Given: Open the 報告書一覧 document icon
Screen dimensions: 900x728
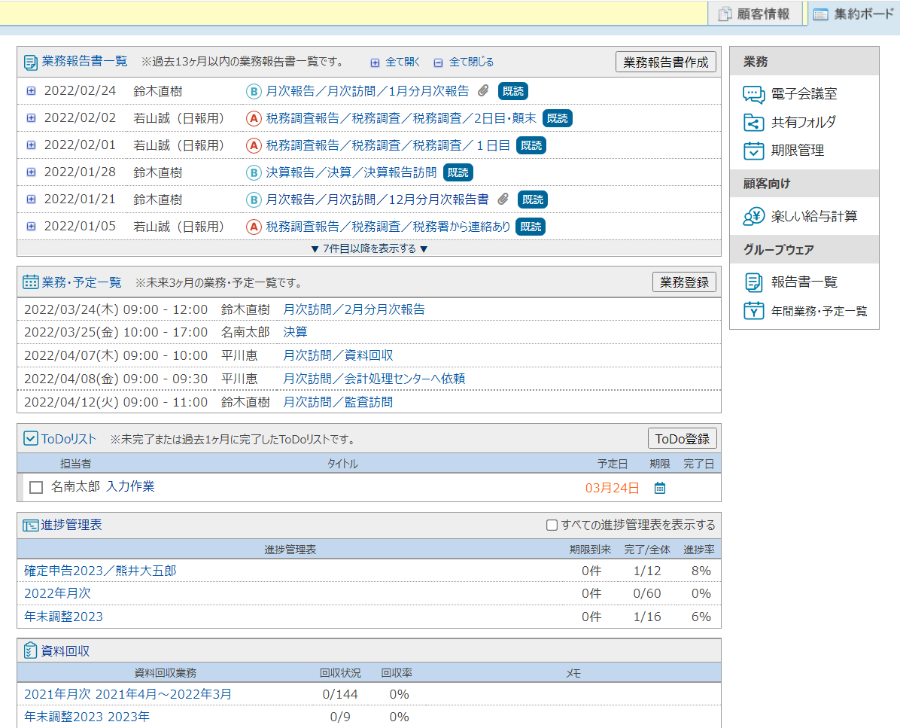Looking at the screenshot, I should click(754, 282).
